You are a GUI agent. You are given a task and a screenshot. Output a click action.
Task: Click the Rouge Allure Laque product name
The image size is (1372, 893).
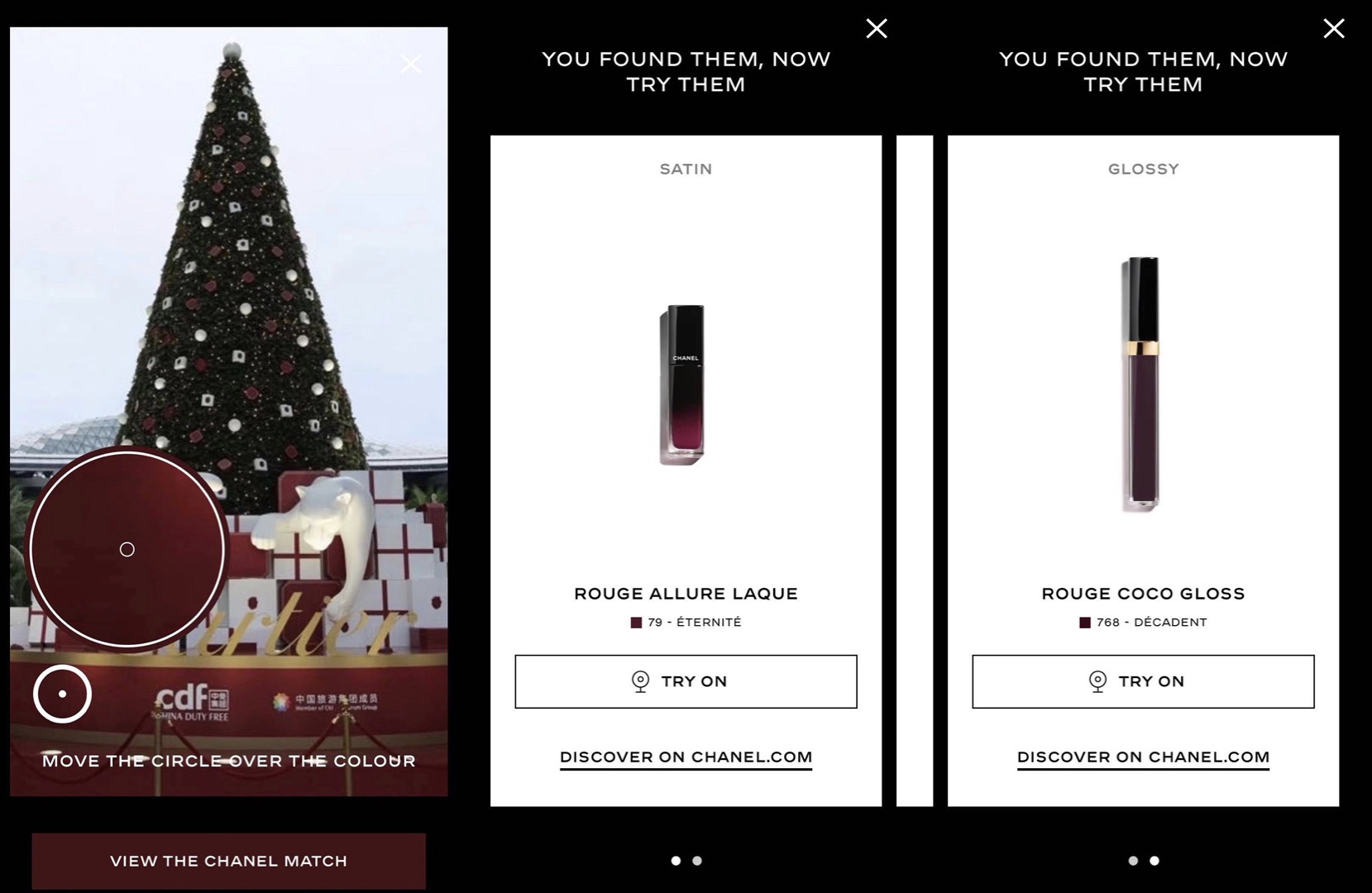(686, 594)
